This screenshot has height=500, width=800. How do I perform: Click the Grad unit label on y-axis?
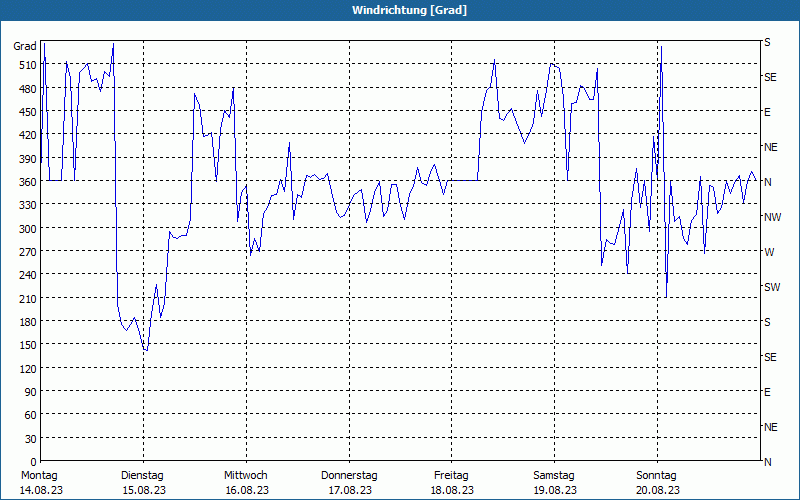(25, 46)
